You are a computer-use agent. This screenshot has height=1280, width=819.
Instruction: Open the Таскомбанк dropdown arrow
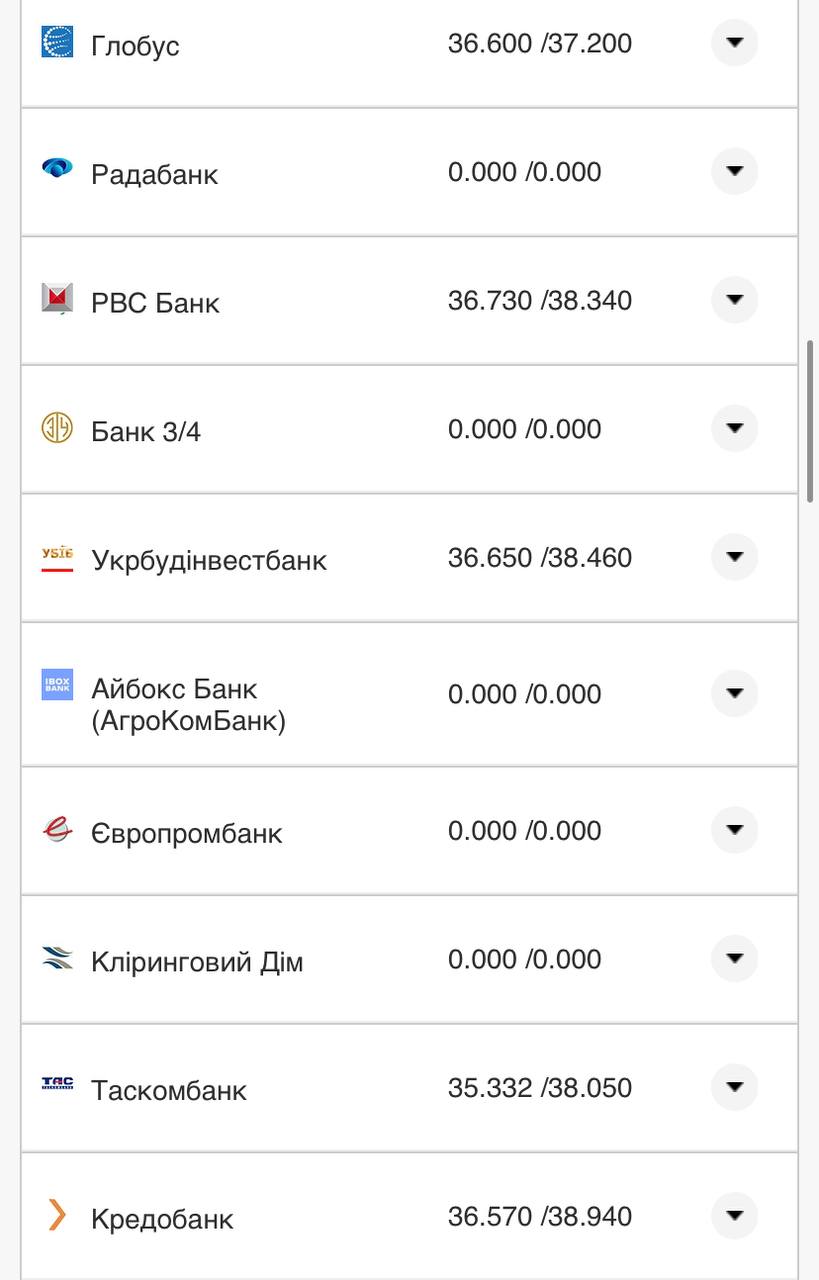click(x=734, y=1087)
